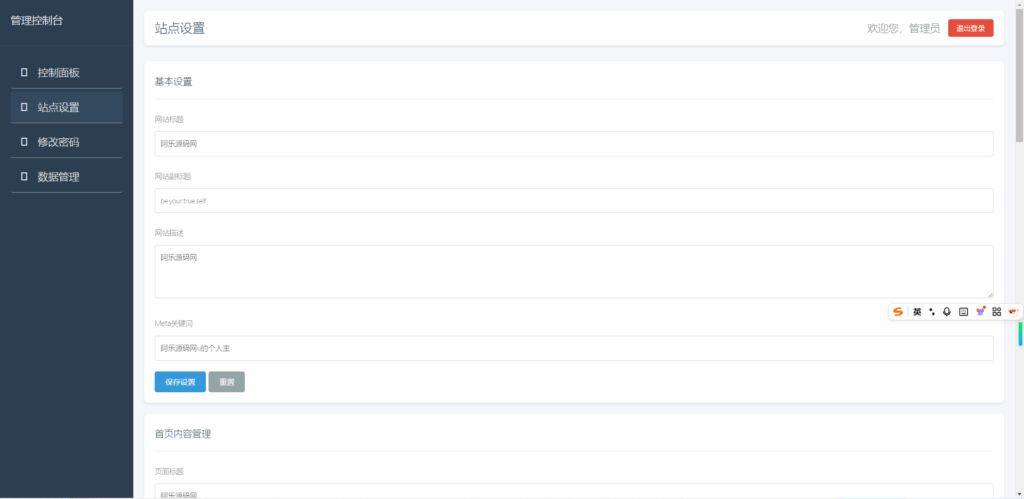Click the colorful AI assistant icon in IME toolbar
The width and height of the screenshot is (1024, 499).
(980, 312)
